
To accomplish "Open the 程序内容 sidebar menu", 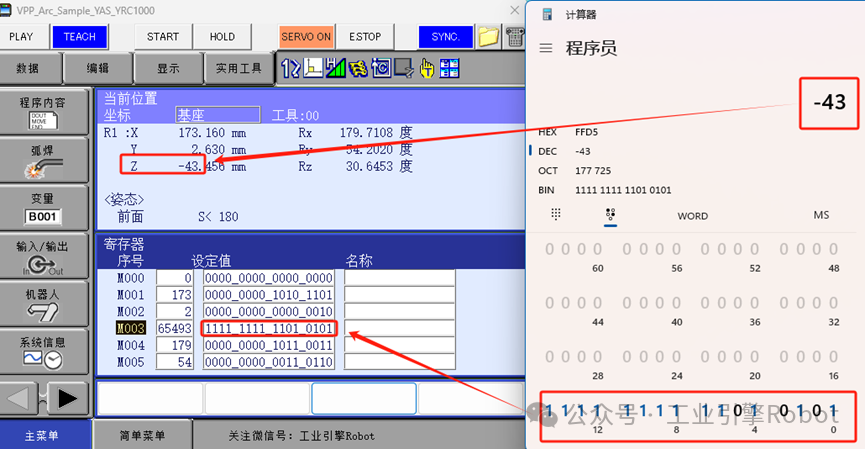I will click(x=43, y=112).
